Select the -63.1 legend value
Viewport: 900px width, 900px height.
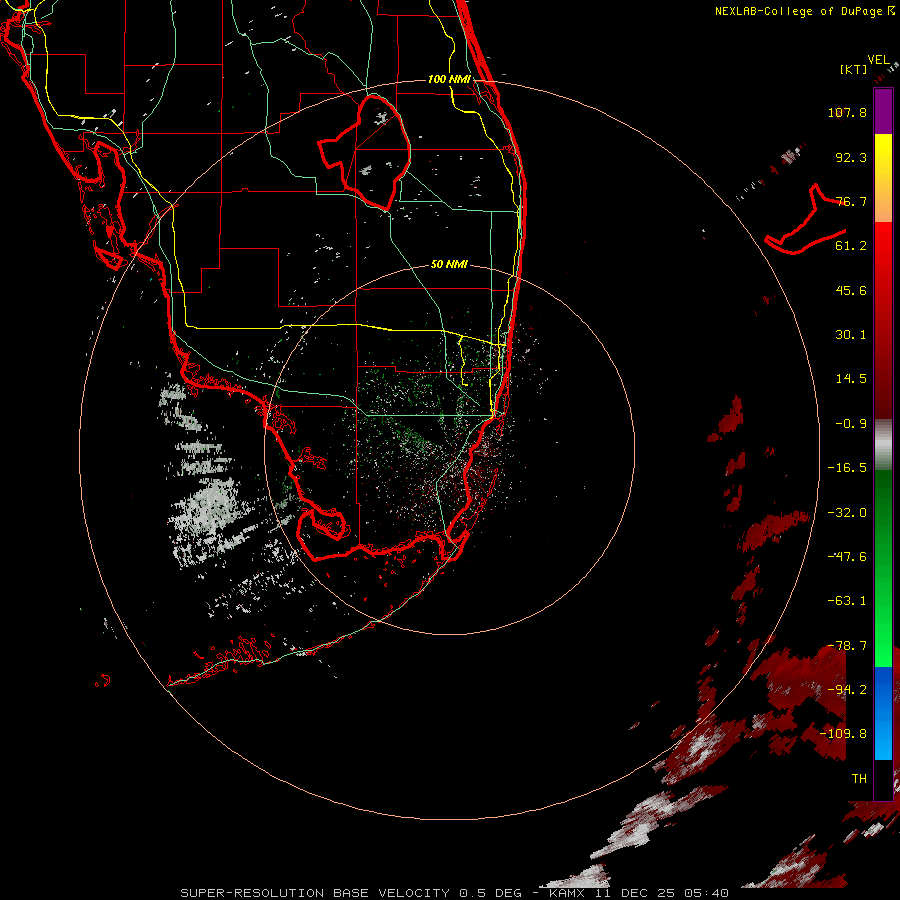point(847,601)
